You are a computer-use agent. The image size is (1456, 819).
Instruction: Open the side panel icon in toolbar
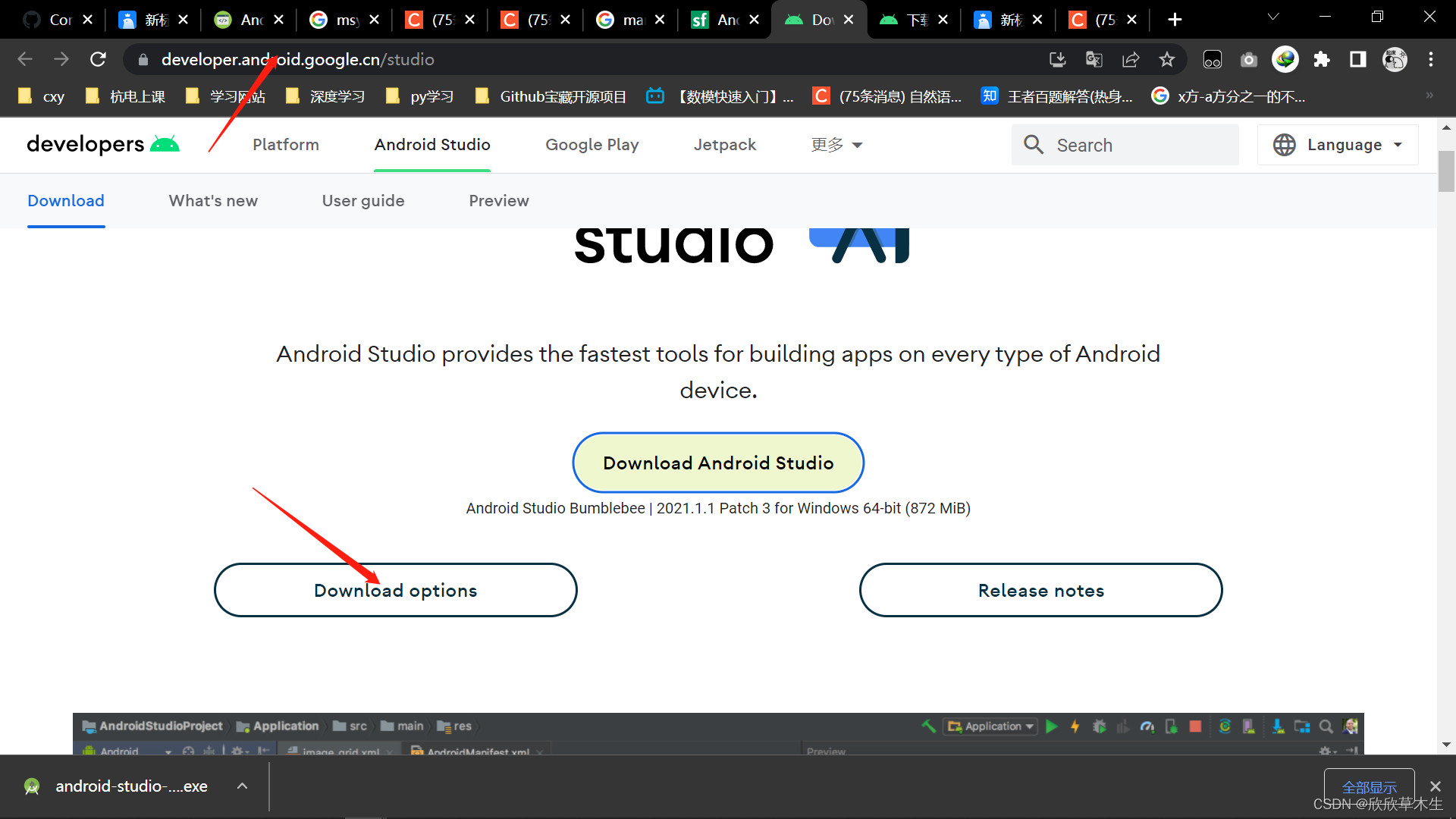coord(1358,59)
